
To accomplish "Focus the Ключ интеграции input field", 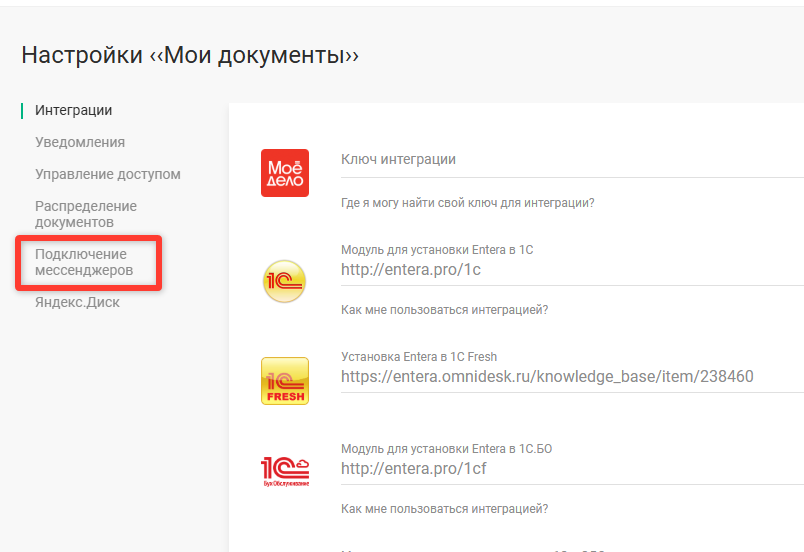I will (x=572, y=159).
